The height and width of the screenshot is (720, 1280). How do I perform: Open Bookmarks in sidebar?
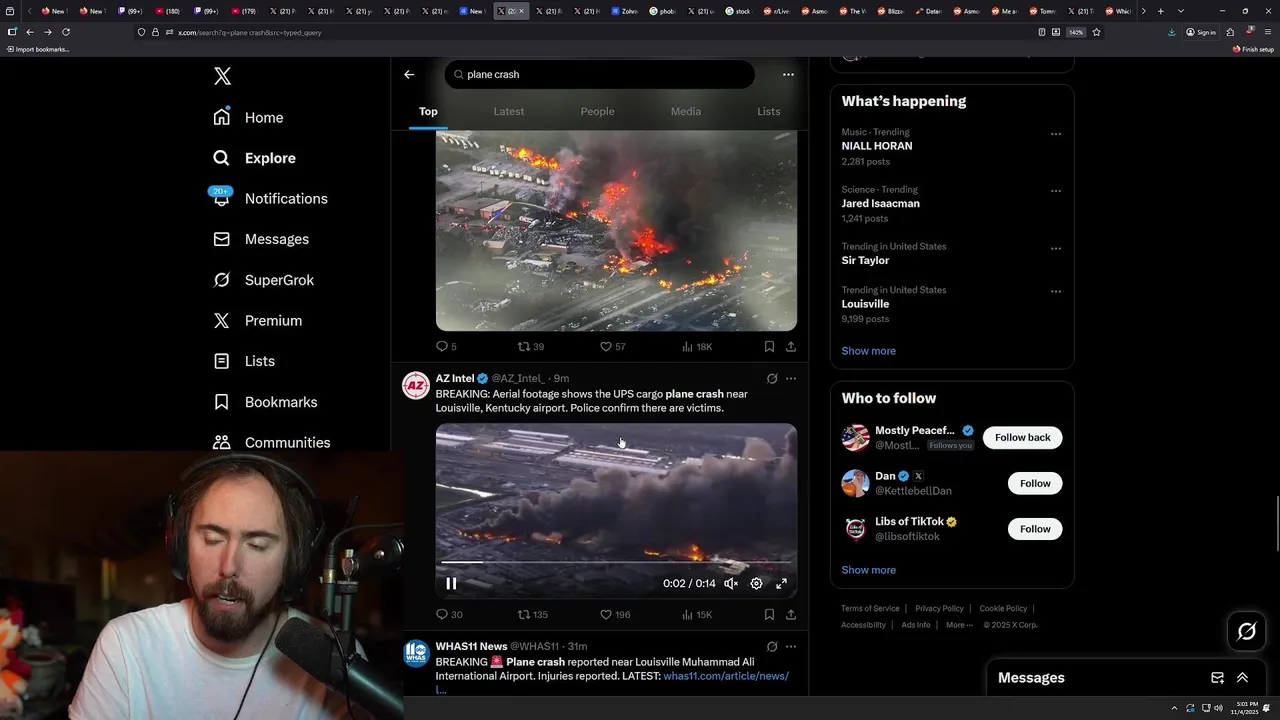coord(265,402)
